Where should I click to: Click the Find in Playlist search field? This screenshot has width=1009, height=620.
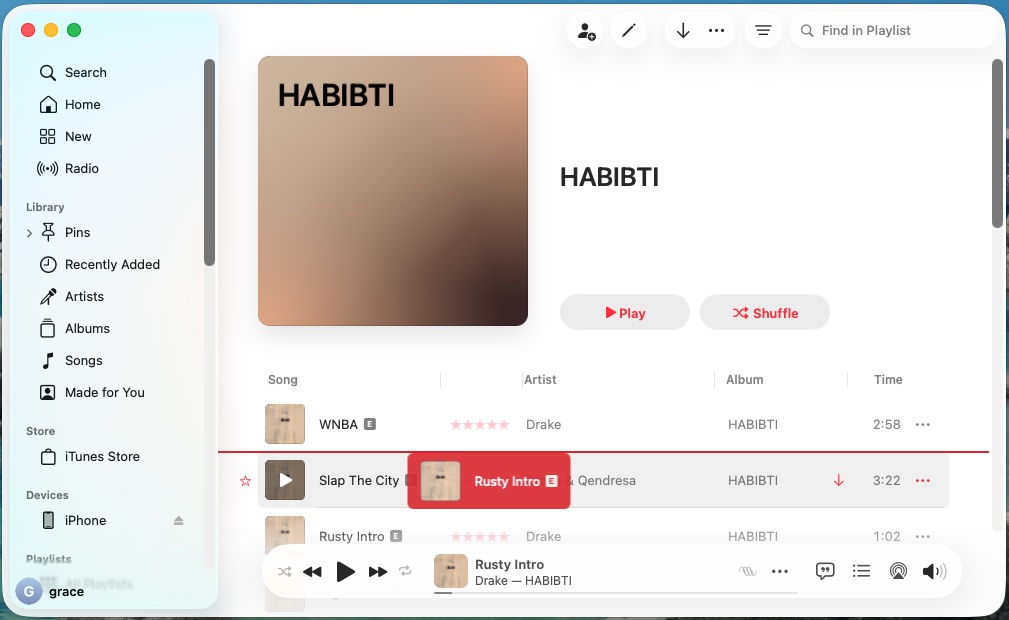click(893, 30)
